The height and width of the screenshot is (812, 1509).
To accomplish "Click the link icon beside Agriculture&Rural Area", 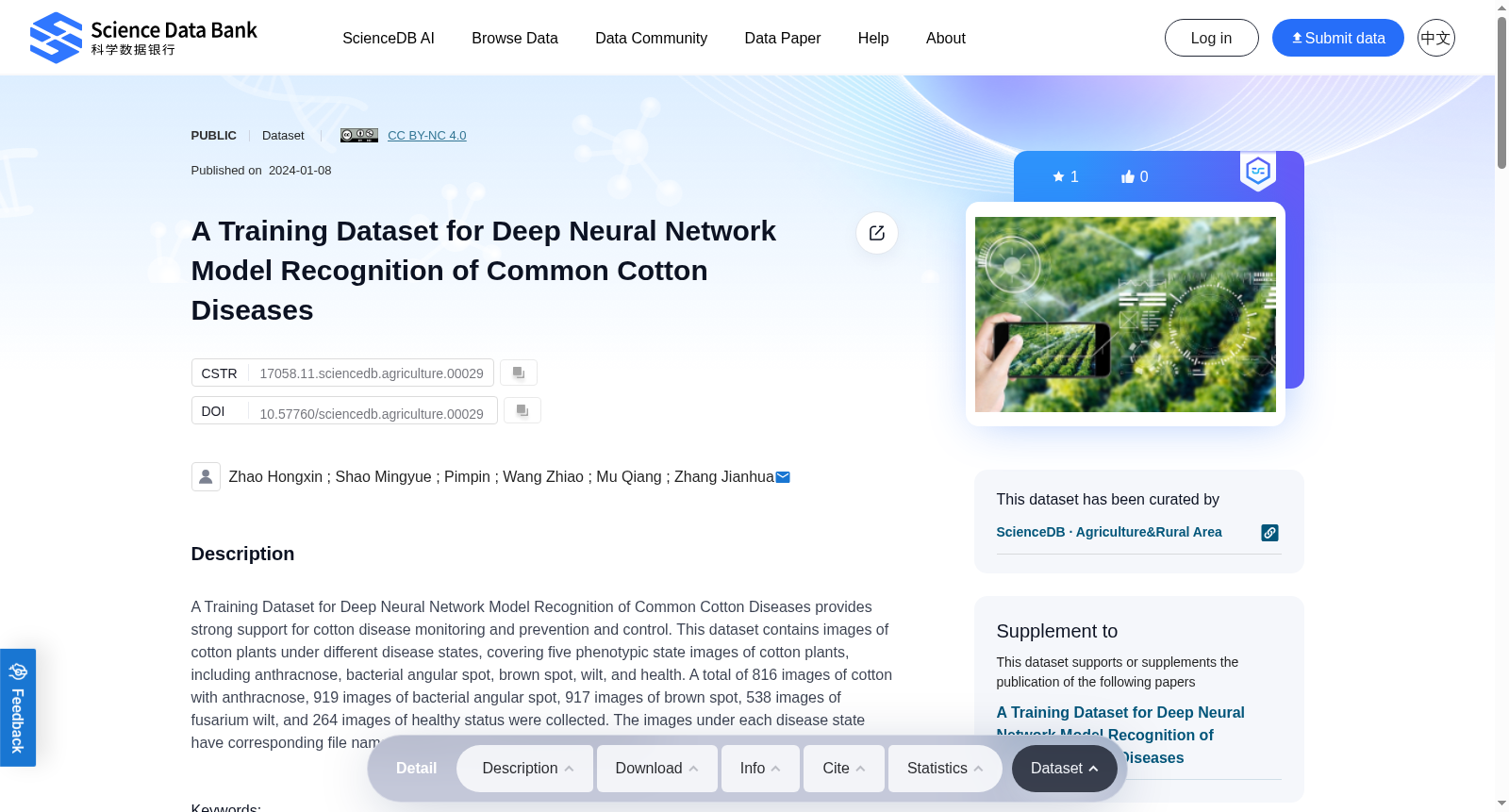I will (1270, 533).
